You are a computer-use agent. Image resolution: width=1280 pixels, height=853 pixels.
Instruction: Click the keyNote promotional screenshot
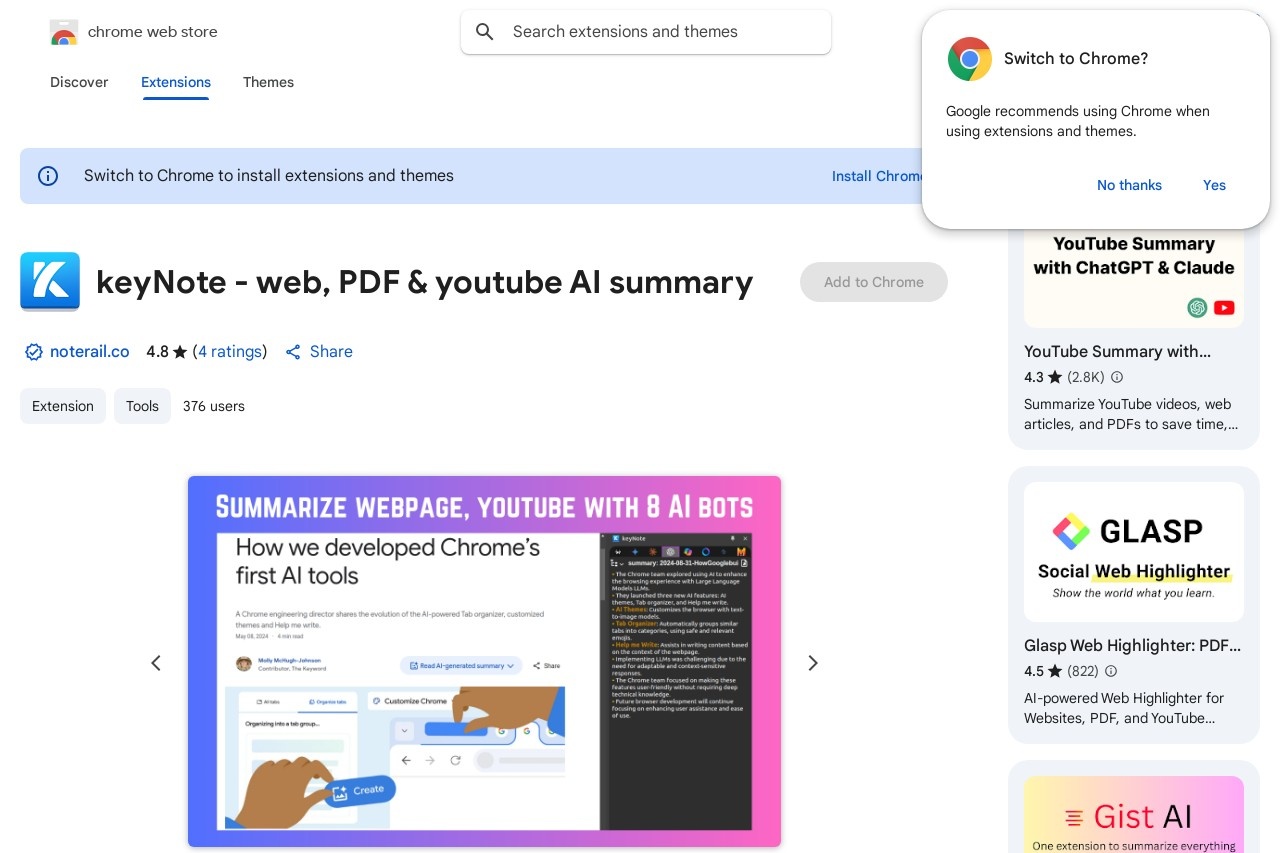484,661
